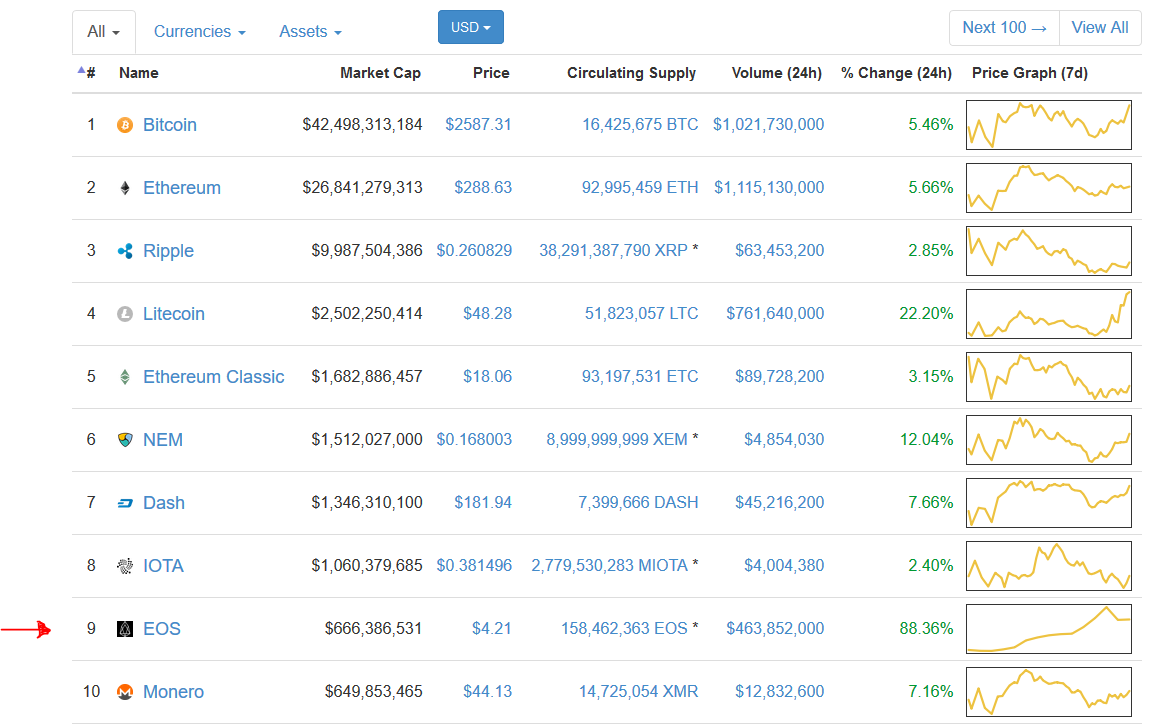Click the NEM logo icon

point(125,440)
